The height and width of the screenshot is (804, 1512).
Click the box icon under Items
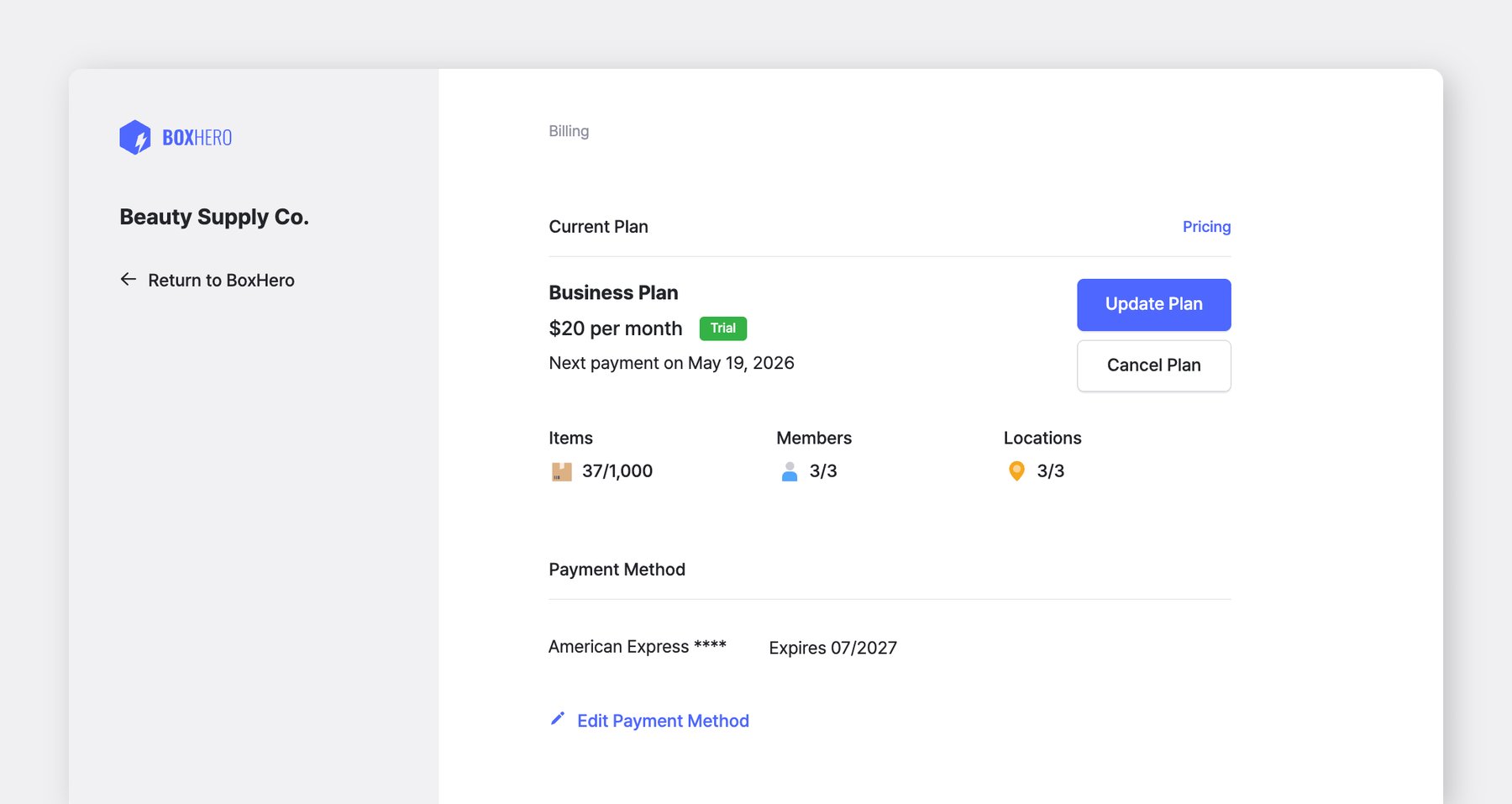pyautogui.click(x=561, y=471)
